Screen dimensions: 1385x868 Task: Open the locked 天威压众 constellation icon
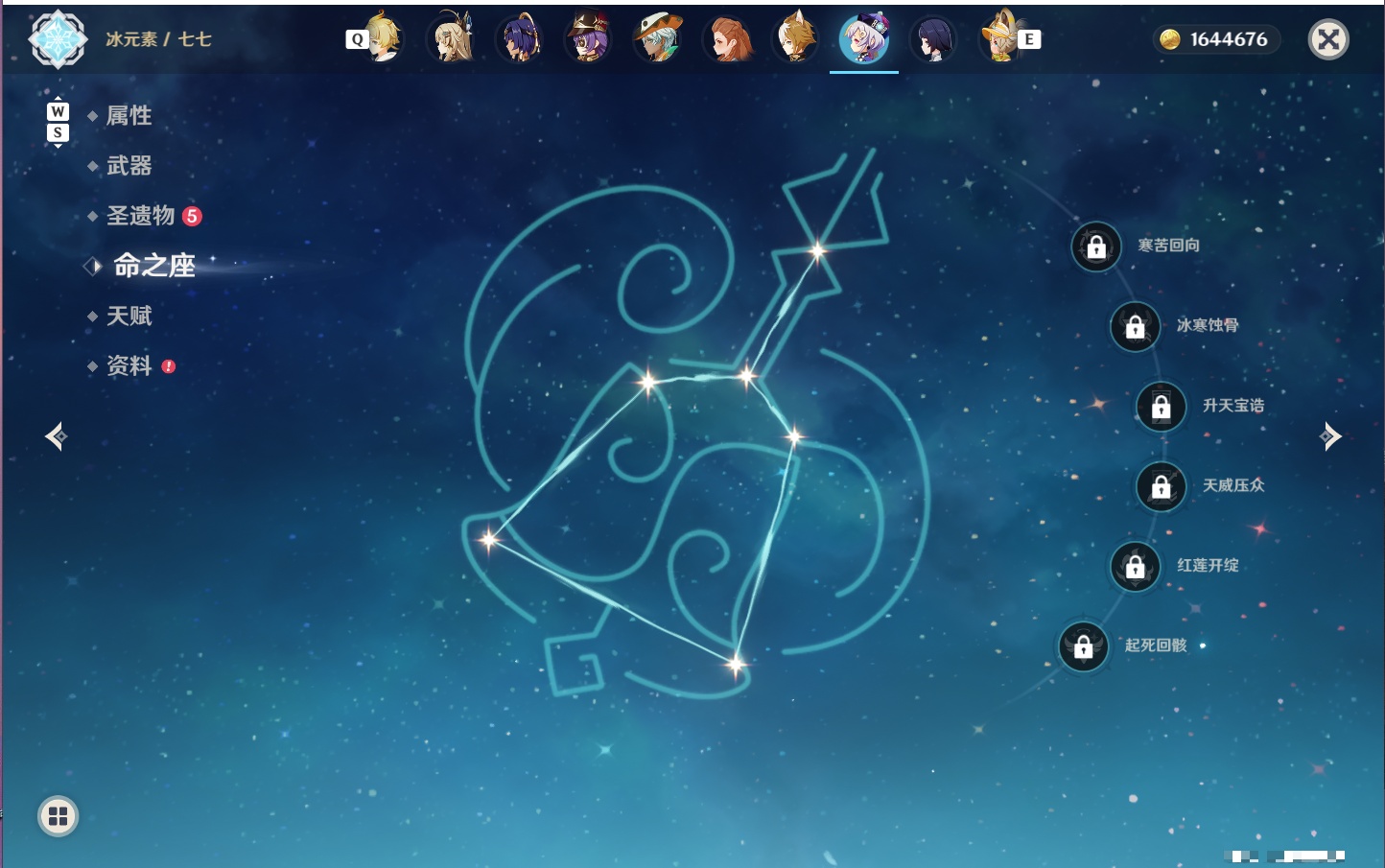(1162, 486)
